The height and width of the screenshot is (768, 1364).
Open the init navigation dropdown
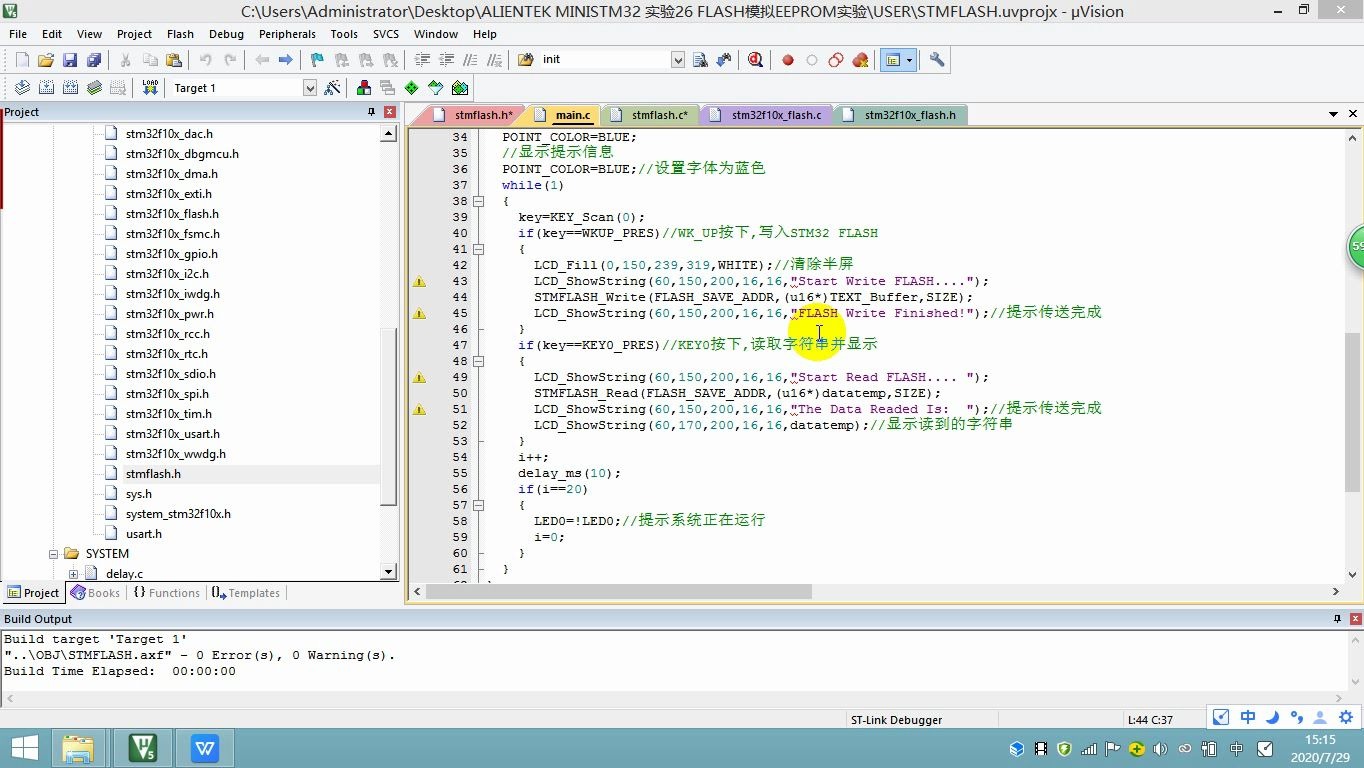point(678,59)
